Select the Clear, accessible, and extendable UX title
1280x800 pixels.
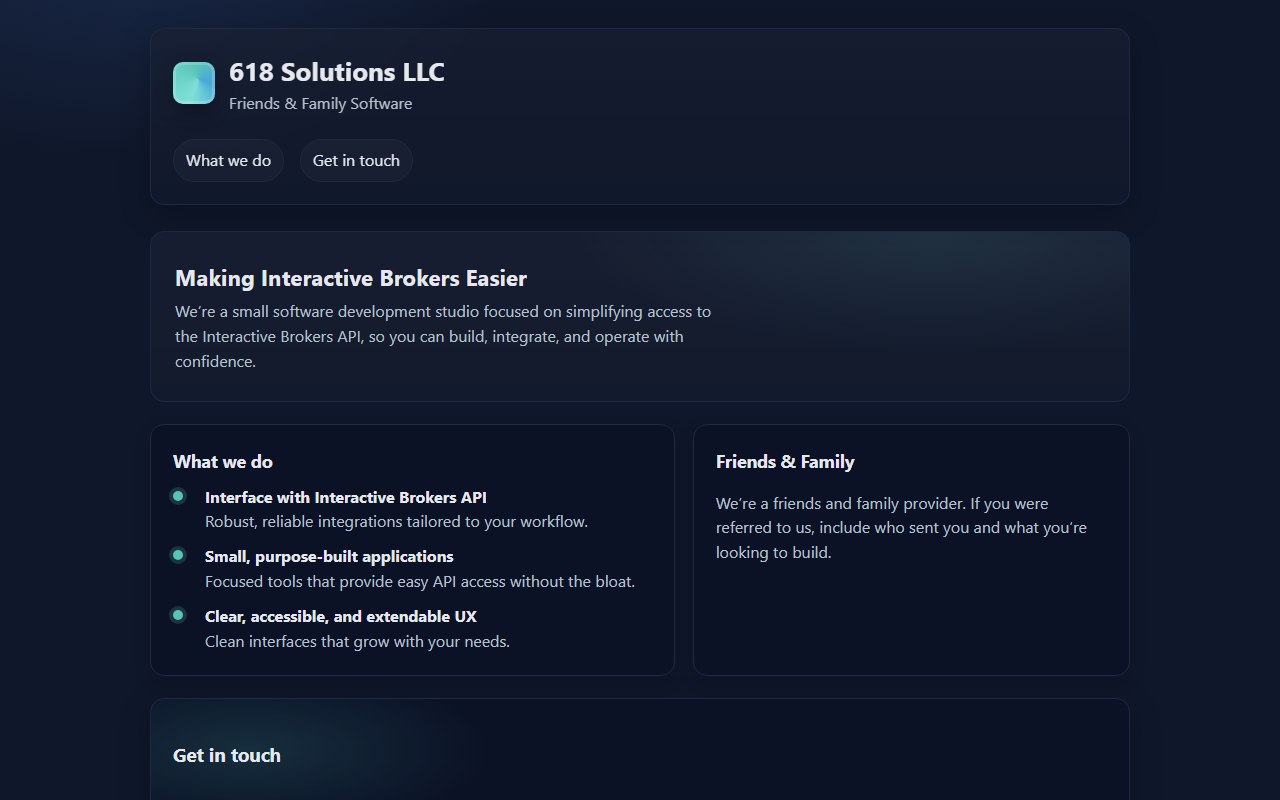341,616
